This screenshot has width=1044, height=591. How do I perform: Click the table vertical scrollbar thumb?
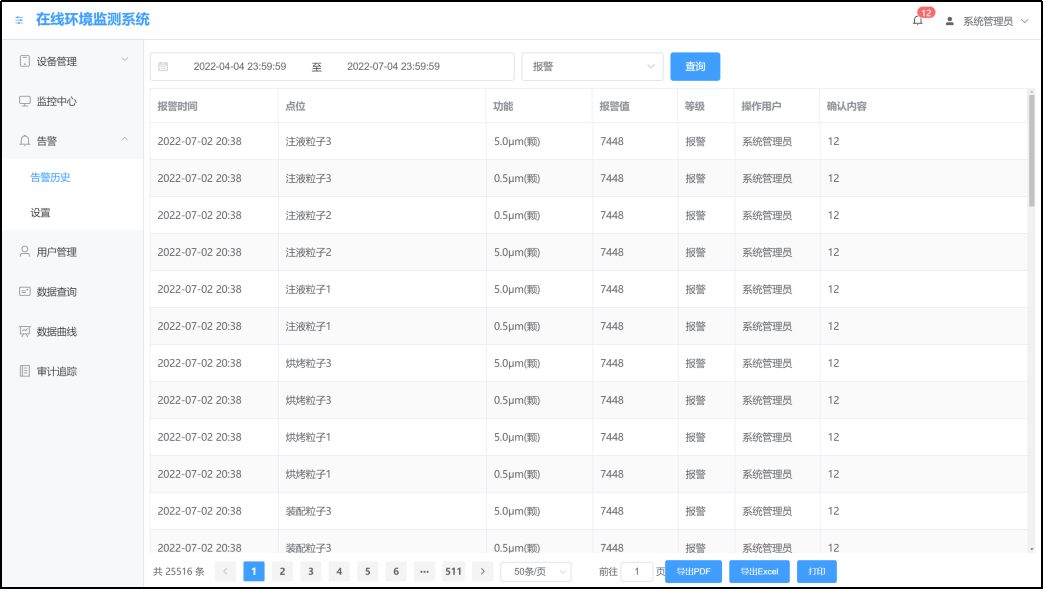pos(1031,150)
